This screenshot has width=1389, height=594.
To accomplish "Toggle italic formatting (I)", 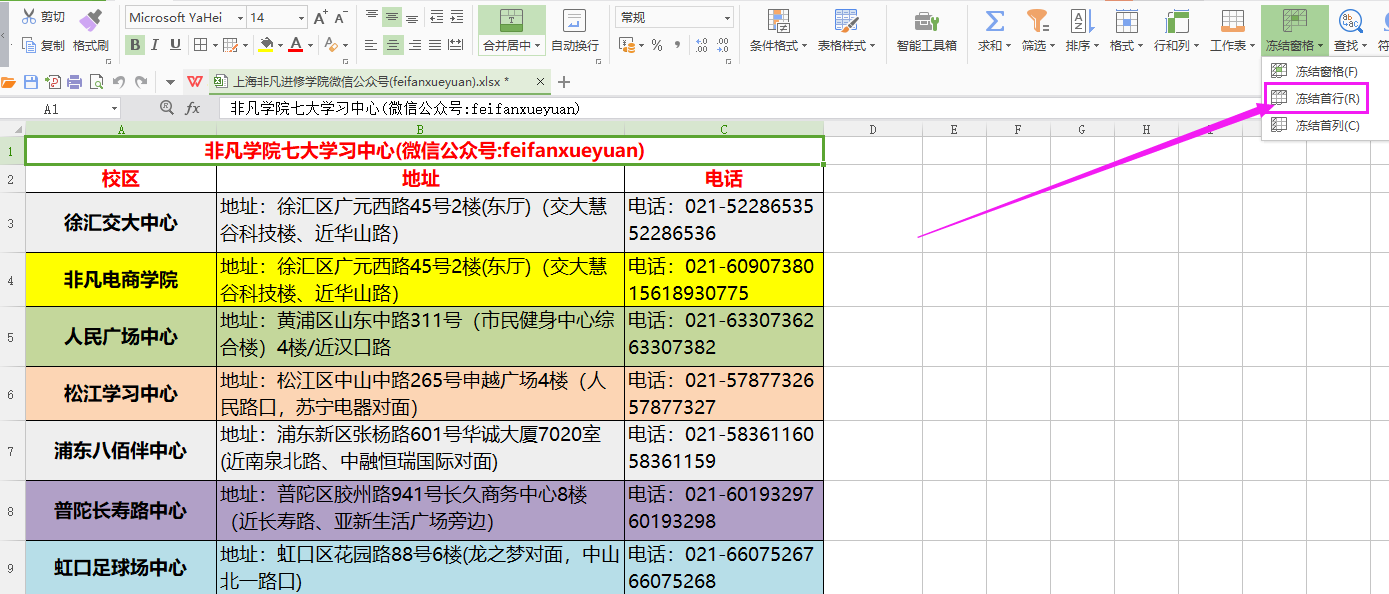I will pos(156,45).
